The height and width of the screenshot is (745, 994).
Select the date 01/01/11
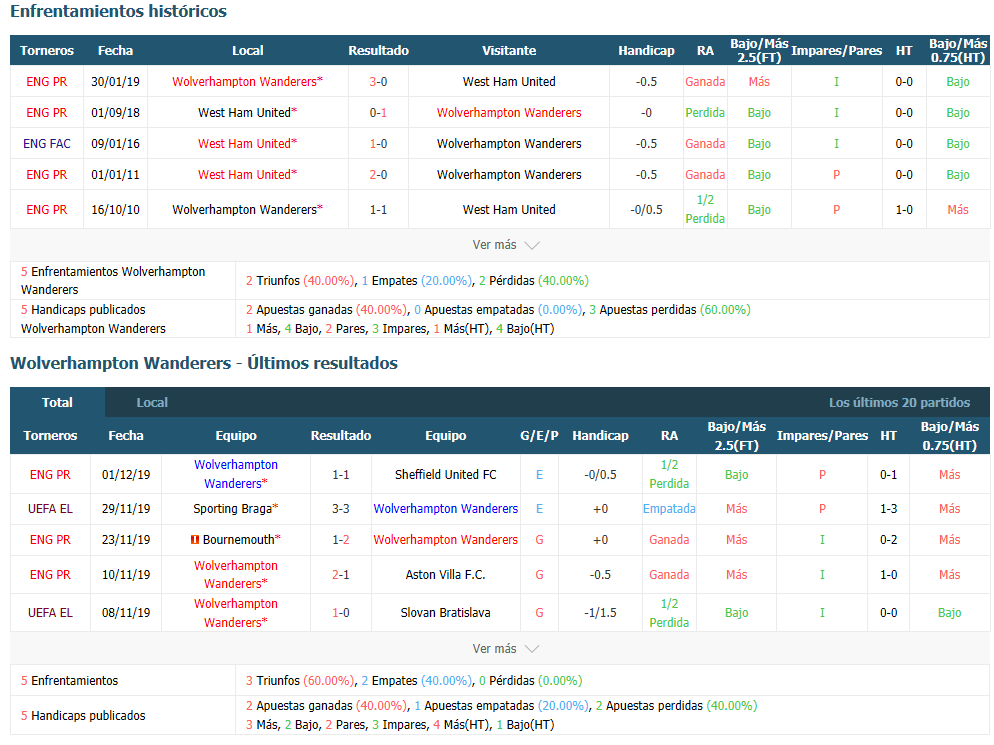coord(115,174)
